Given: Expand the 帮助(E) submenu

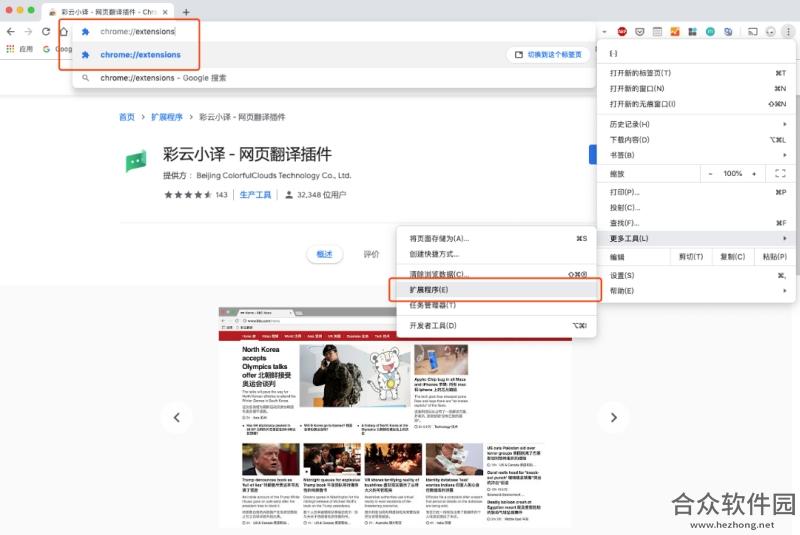Looking at the screenshot, I should coord(697,291).
